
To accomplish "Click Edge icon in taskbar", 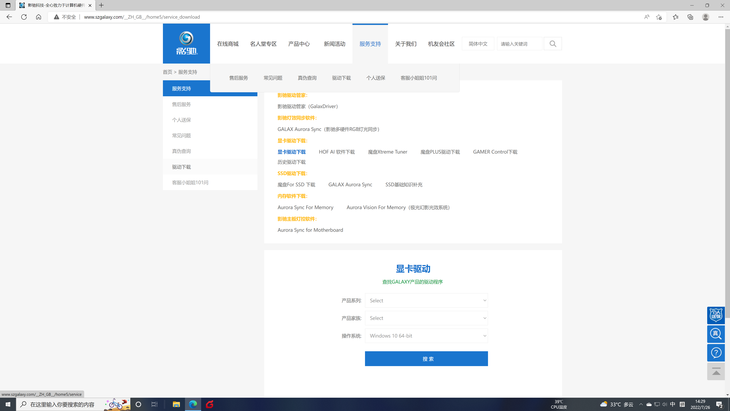I will 193,404.
